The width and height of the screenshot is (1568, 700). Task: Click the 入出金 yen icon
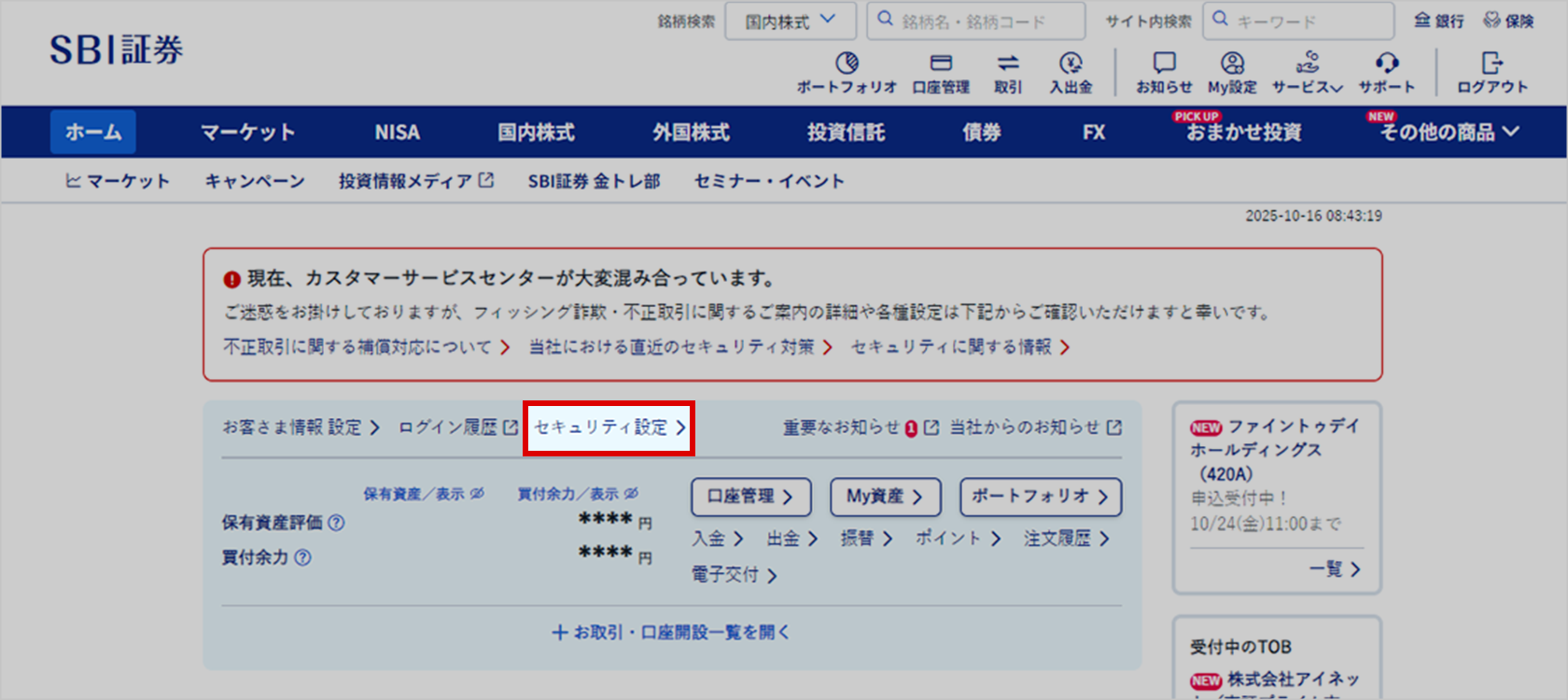coord(1071,63)
